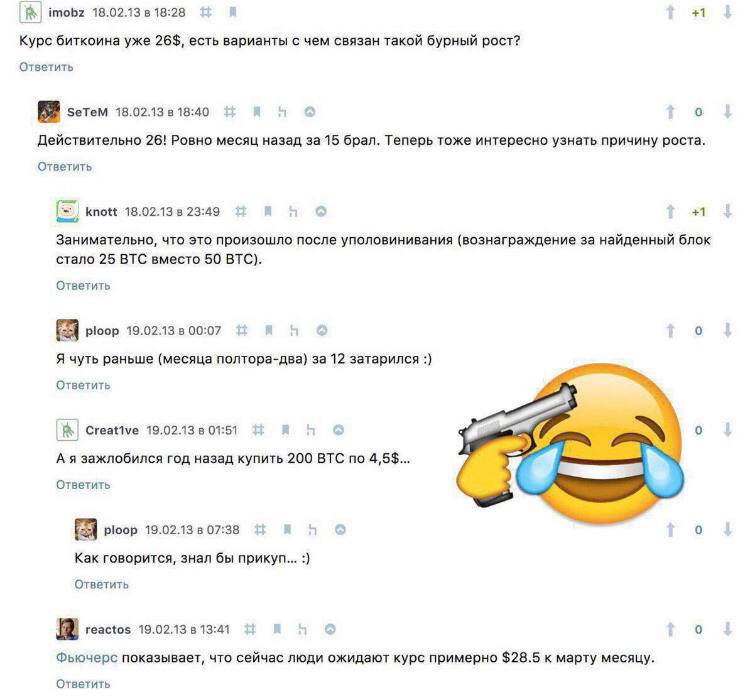750x697 pixels.
Task: Downvote imobz's top comment
Action: pos(728,12)
